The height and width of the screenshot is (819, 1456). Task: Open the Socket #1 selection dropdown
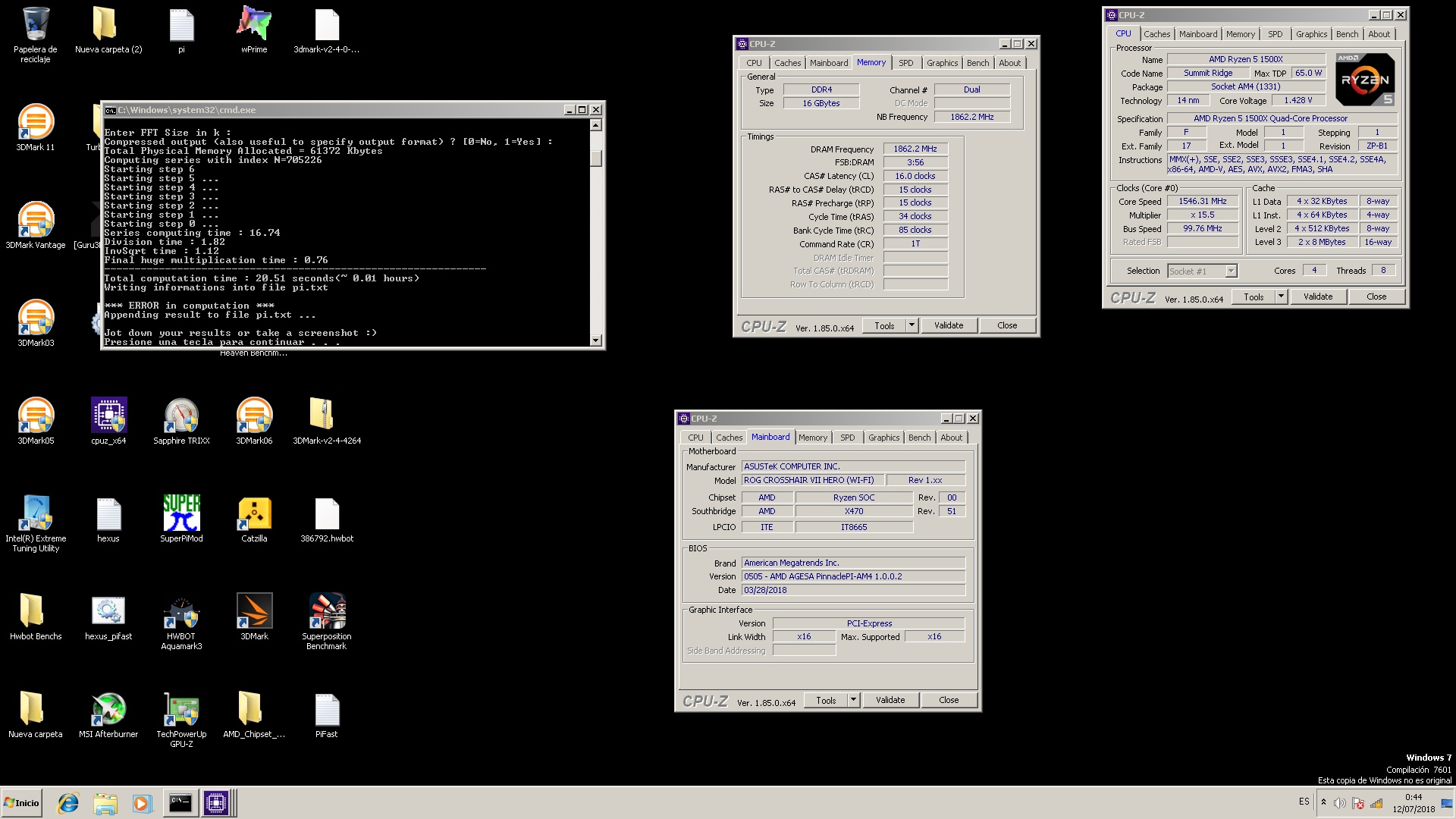(x=1202, y=271)
